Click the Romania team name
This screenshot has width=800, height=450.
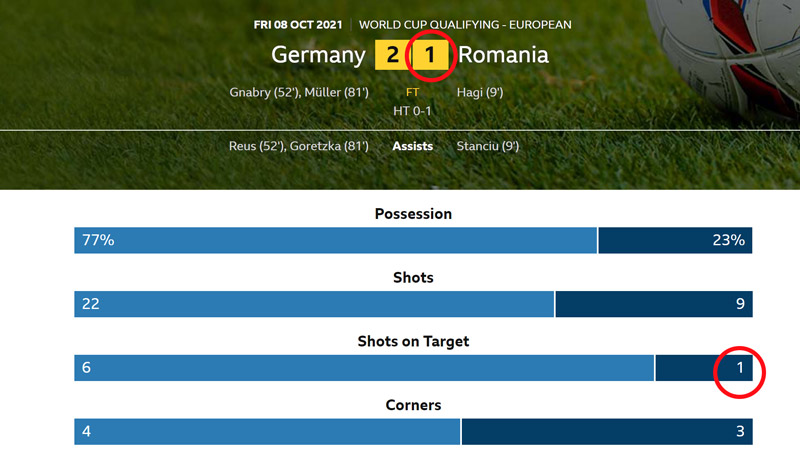(503, 55)
